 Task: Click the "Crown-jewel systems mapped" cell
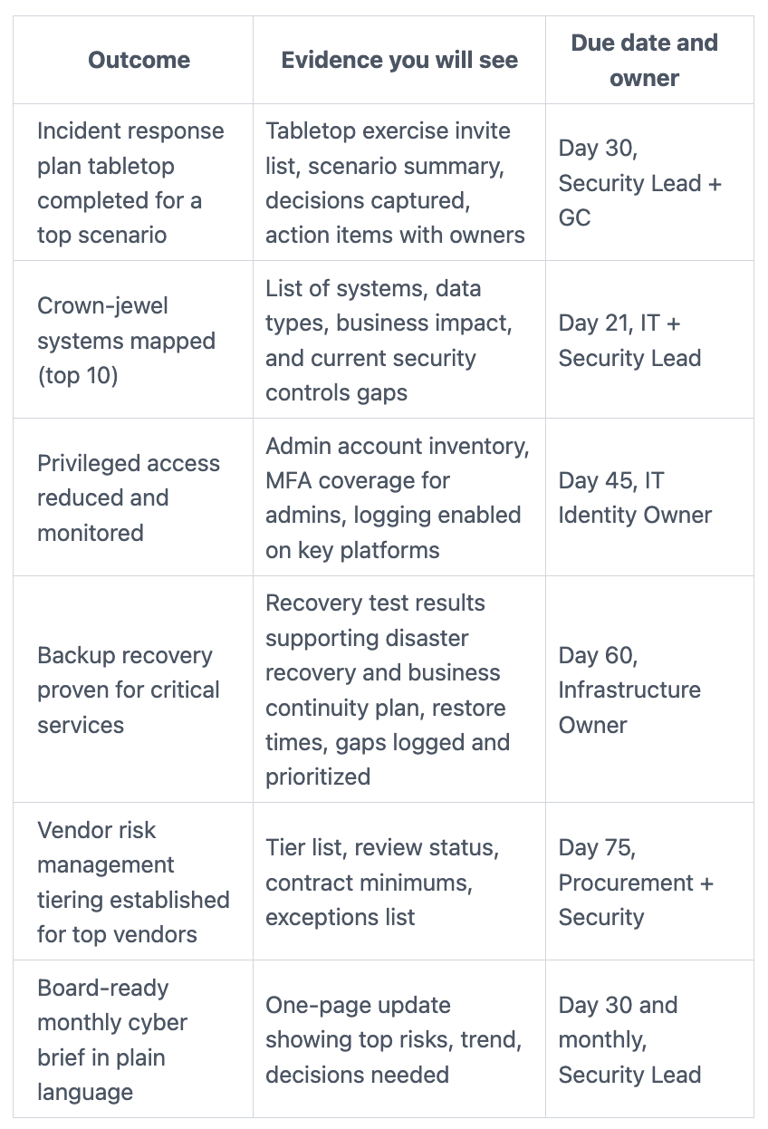(126, 341)
